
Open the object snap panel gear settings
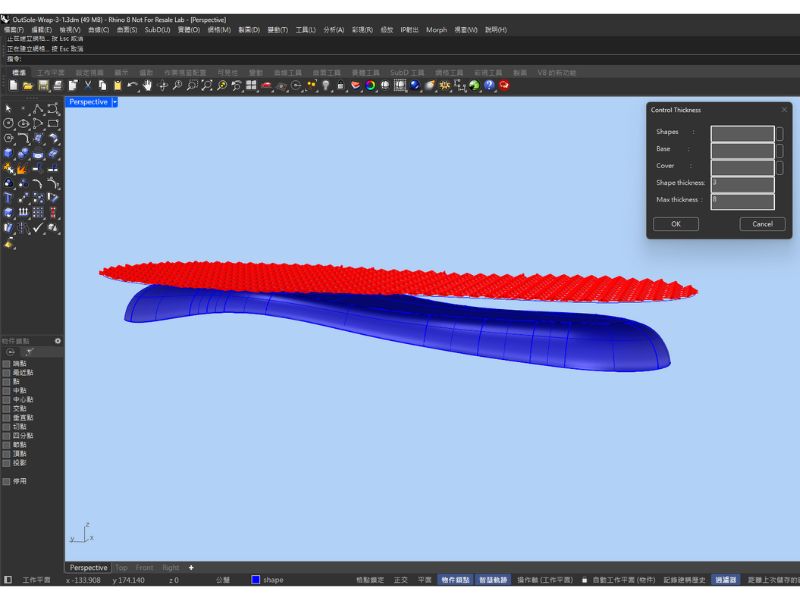(57, 341)
